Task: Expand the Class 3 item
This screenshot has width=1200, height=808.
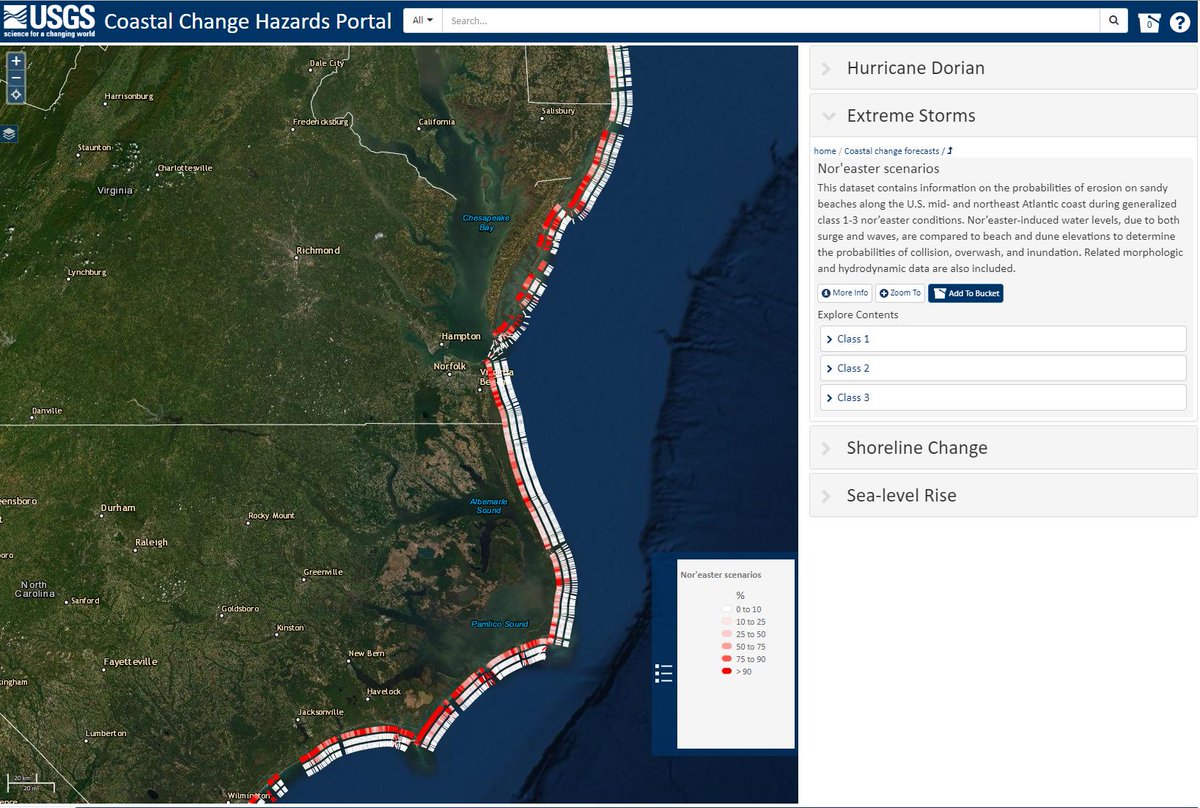Action: point(1003,397)
